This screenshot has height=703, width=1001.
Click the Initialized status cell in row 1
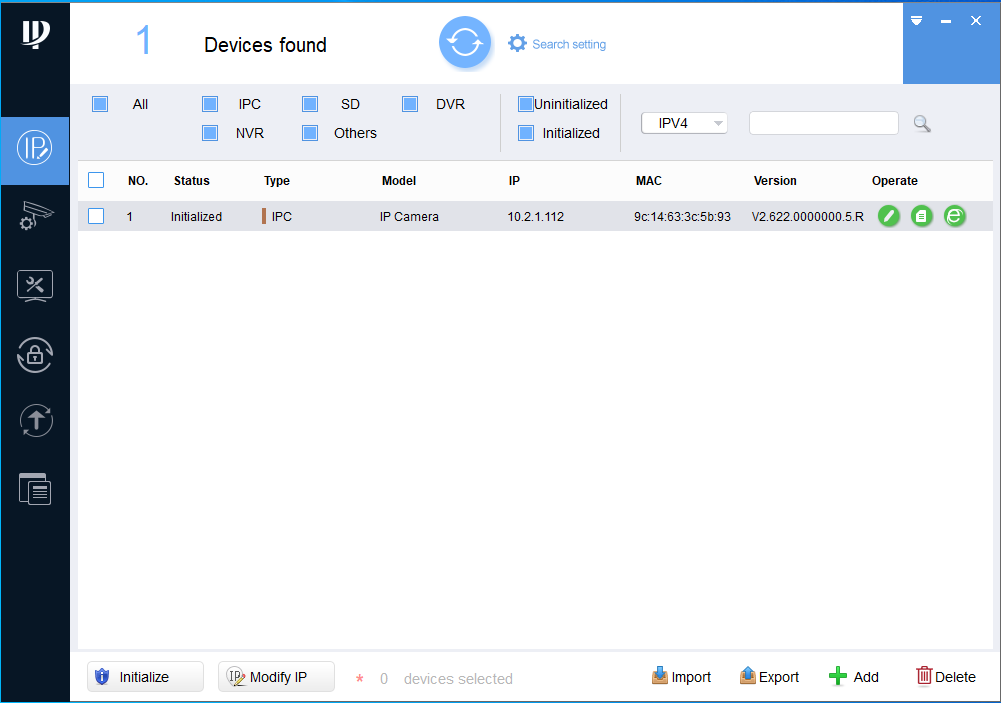click(x=196, y=216)
